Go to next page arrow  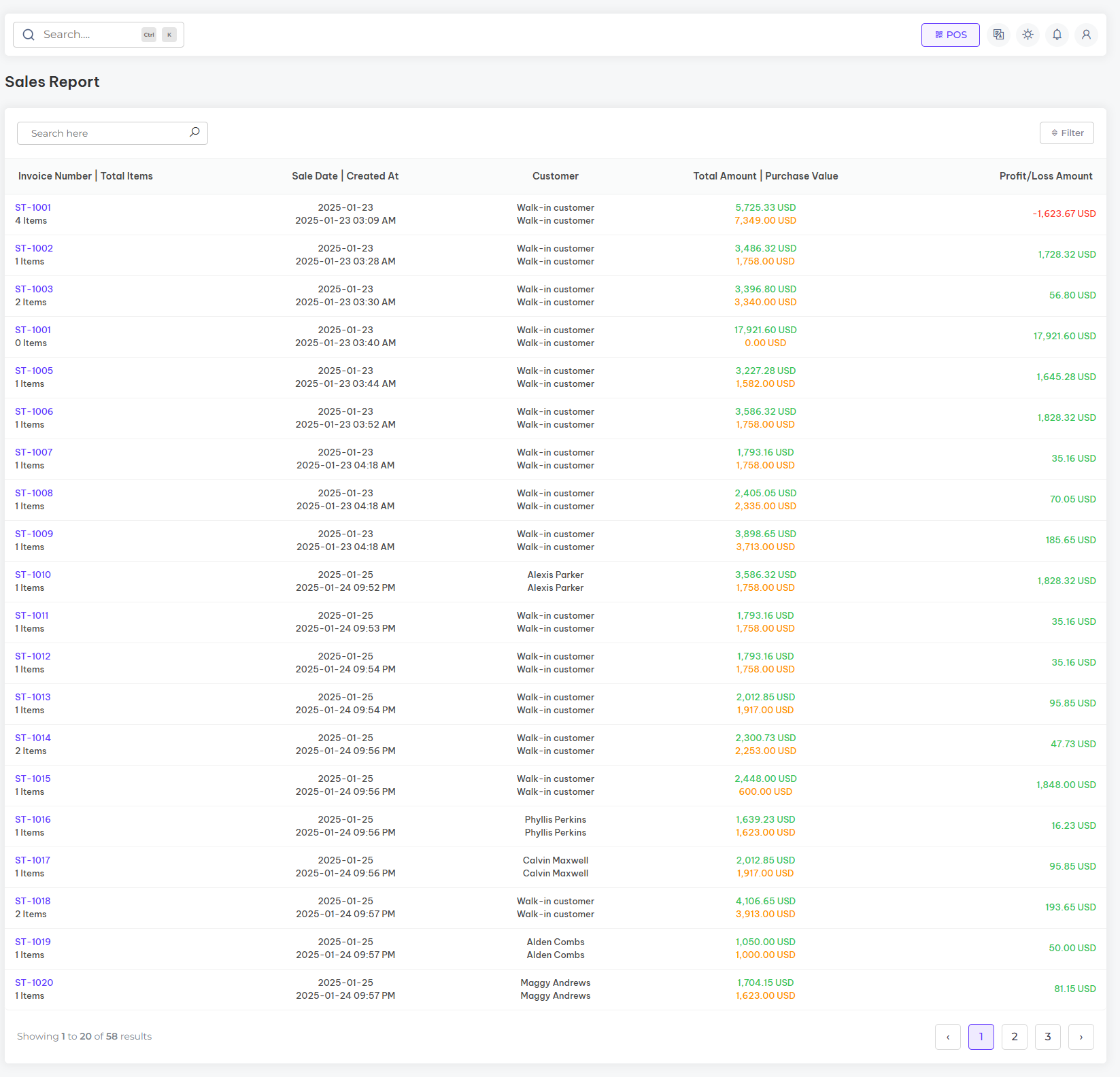tap(1081, 1037)
